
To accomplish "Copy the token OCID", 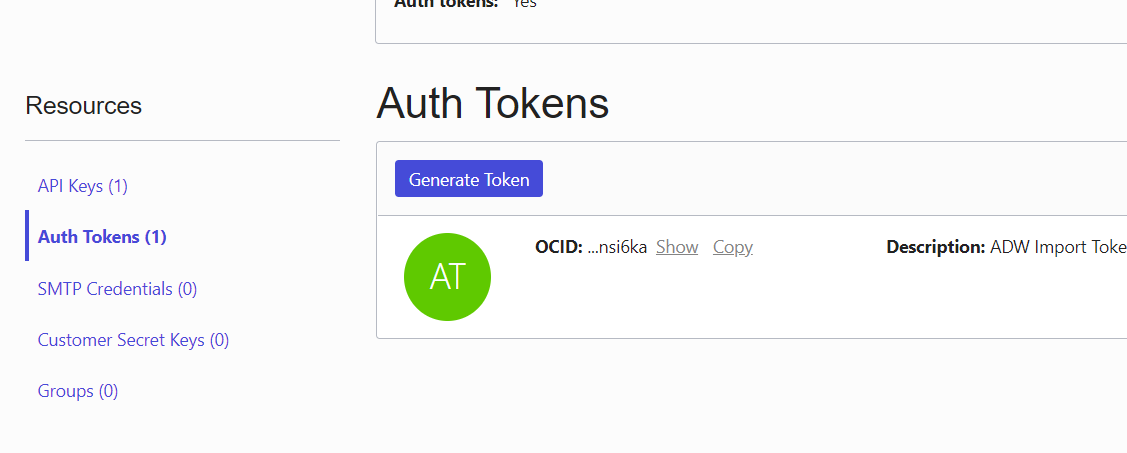I will point(732,247).
